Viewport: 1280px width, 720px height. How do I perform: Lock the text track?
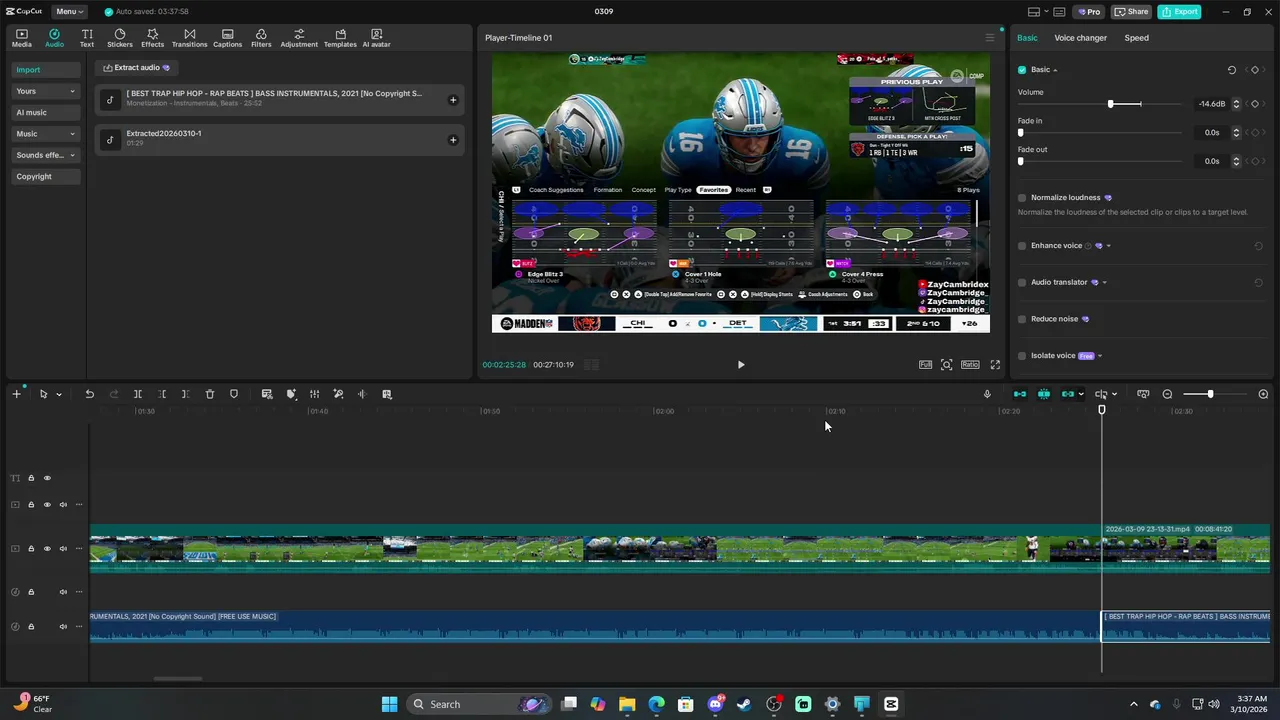coord(31,478)
